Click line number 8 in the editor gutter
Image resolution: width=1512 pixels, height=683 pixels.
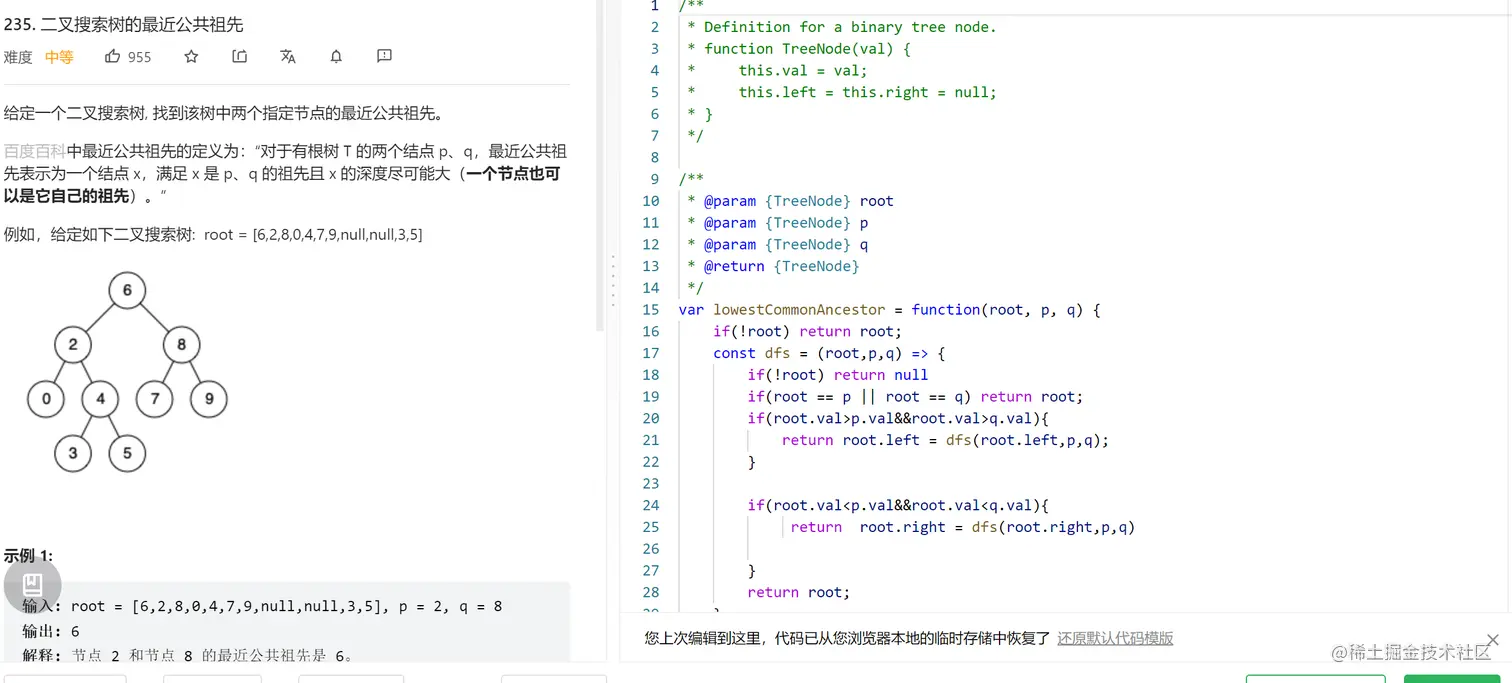[x=655, y=157]
